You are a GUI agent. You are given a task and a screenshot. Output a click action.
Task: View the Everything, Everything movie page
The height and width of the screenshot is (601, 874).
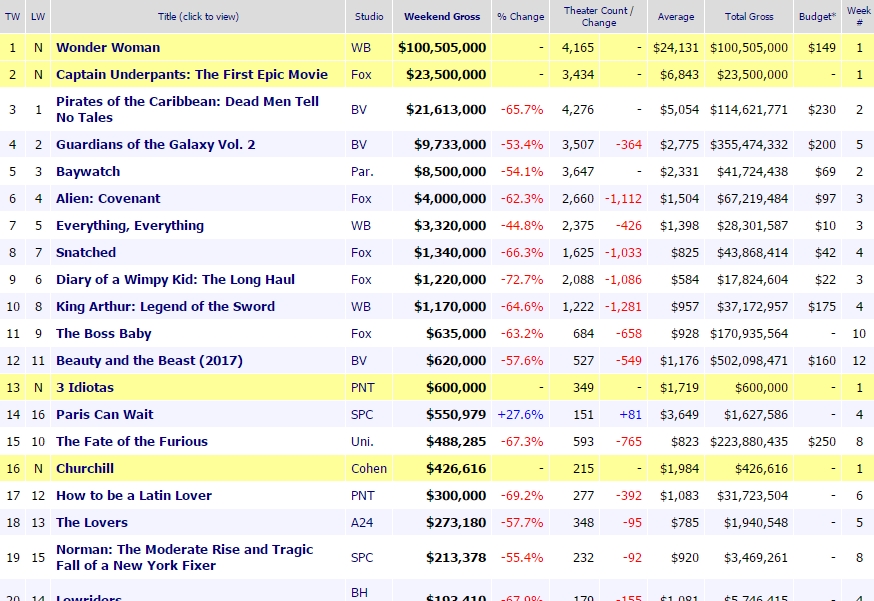tap(130, 225)
